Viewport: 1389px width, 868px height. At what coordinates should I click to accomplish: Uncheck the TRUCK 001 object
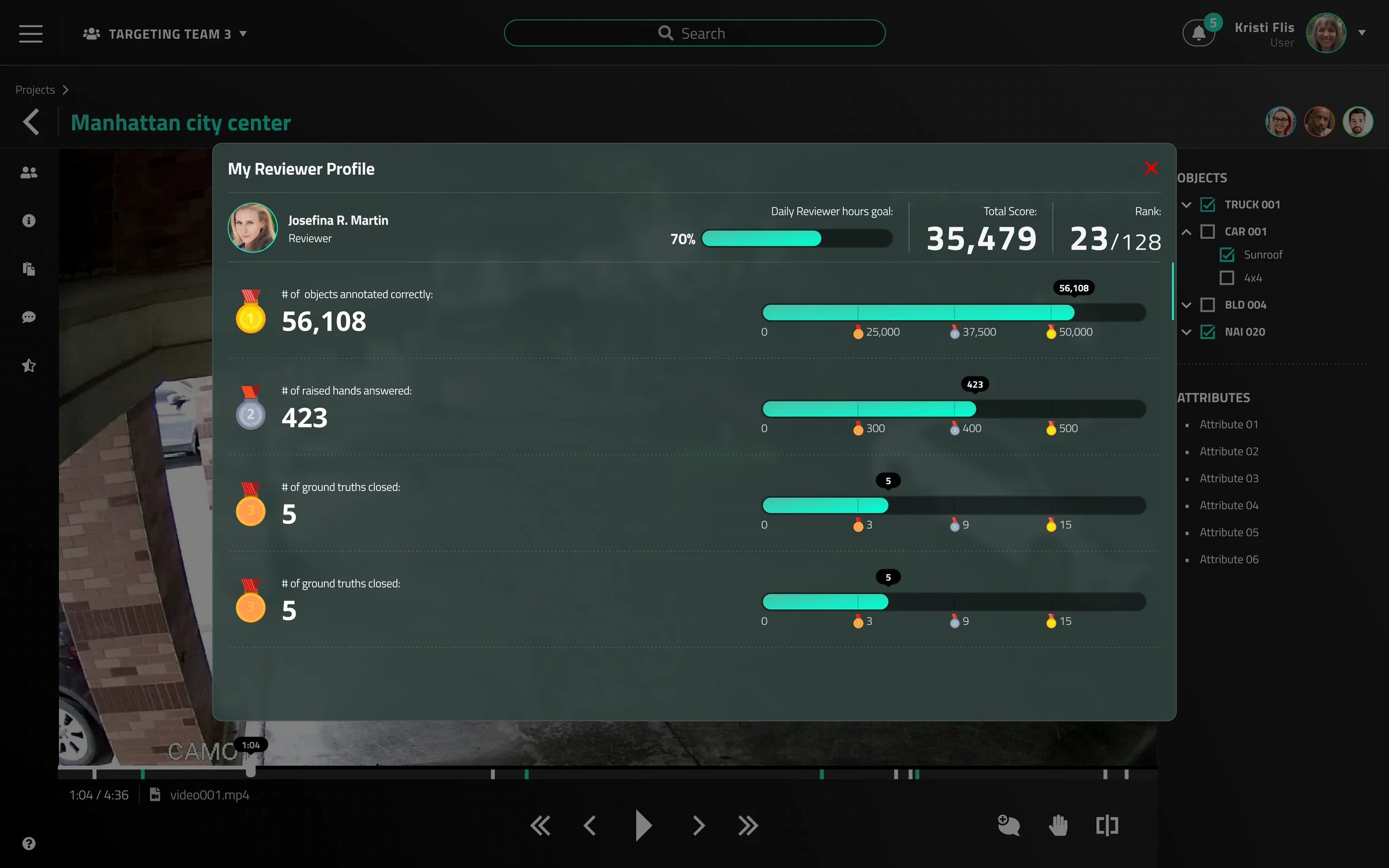pyautogui.click(x=1208, y=204)
